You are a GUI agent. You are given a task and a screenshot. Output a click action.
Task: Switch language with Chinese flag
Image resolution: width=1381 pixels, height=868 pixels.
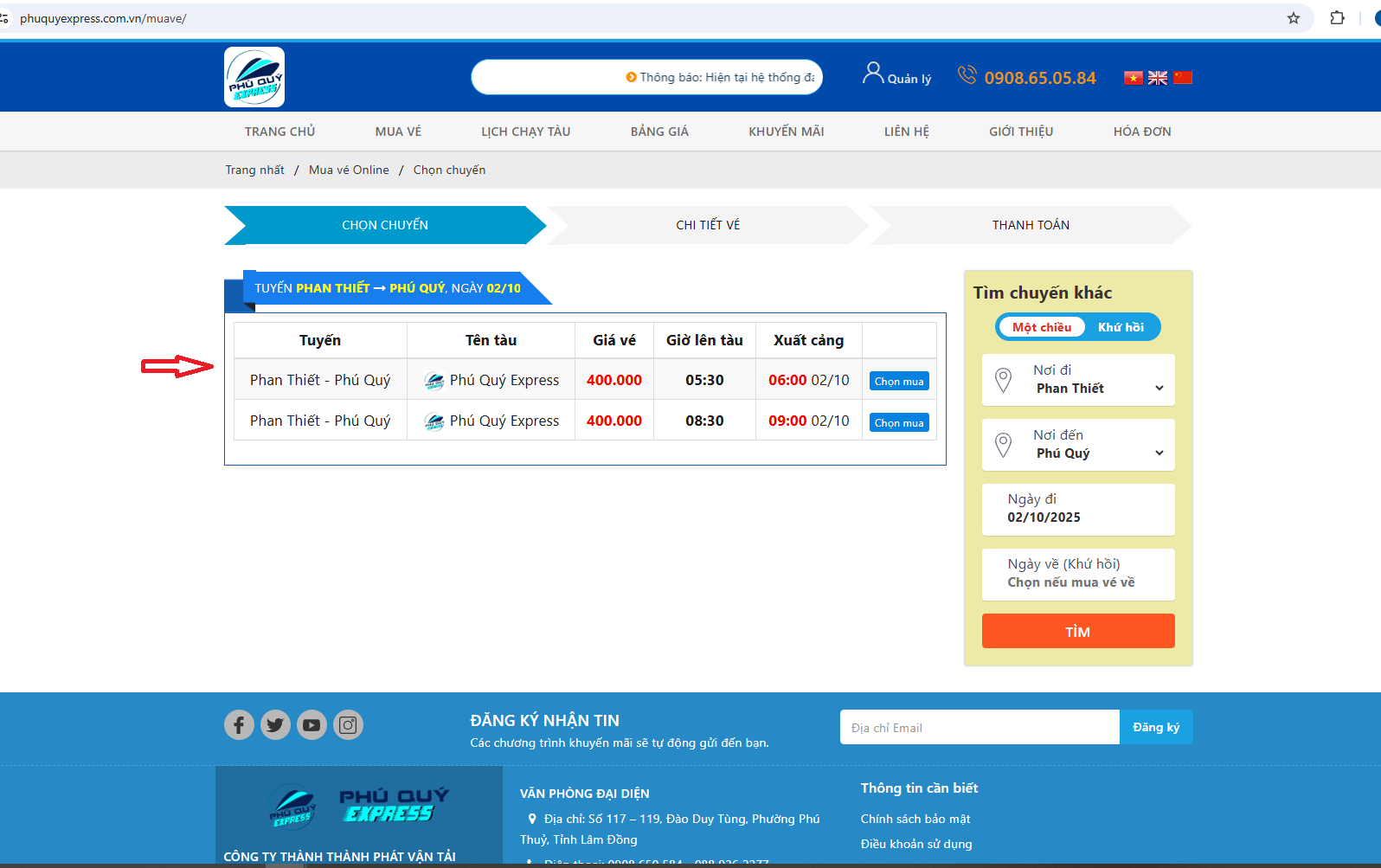point(1183,78)
